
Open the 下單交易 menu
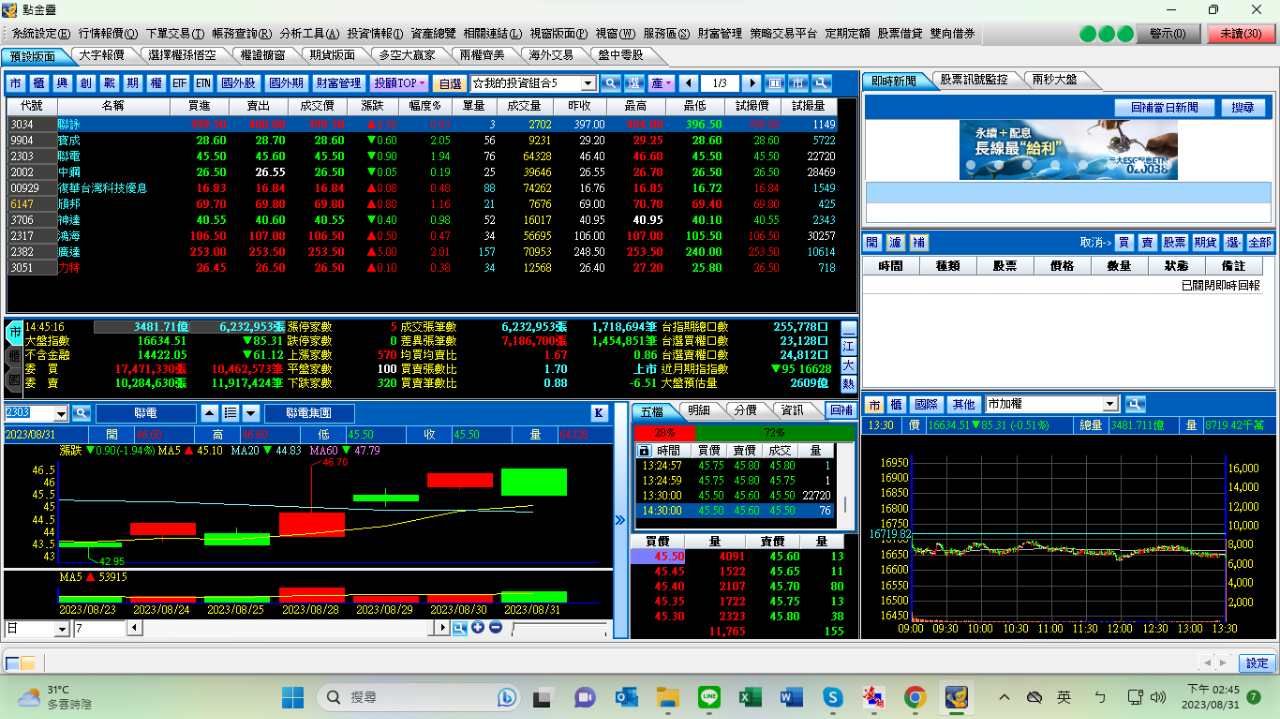pos(175,34)
